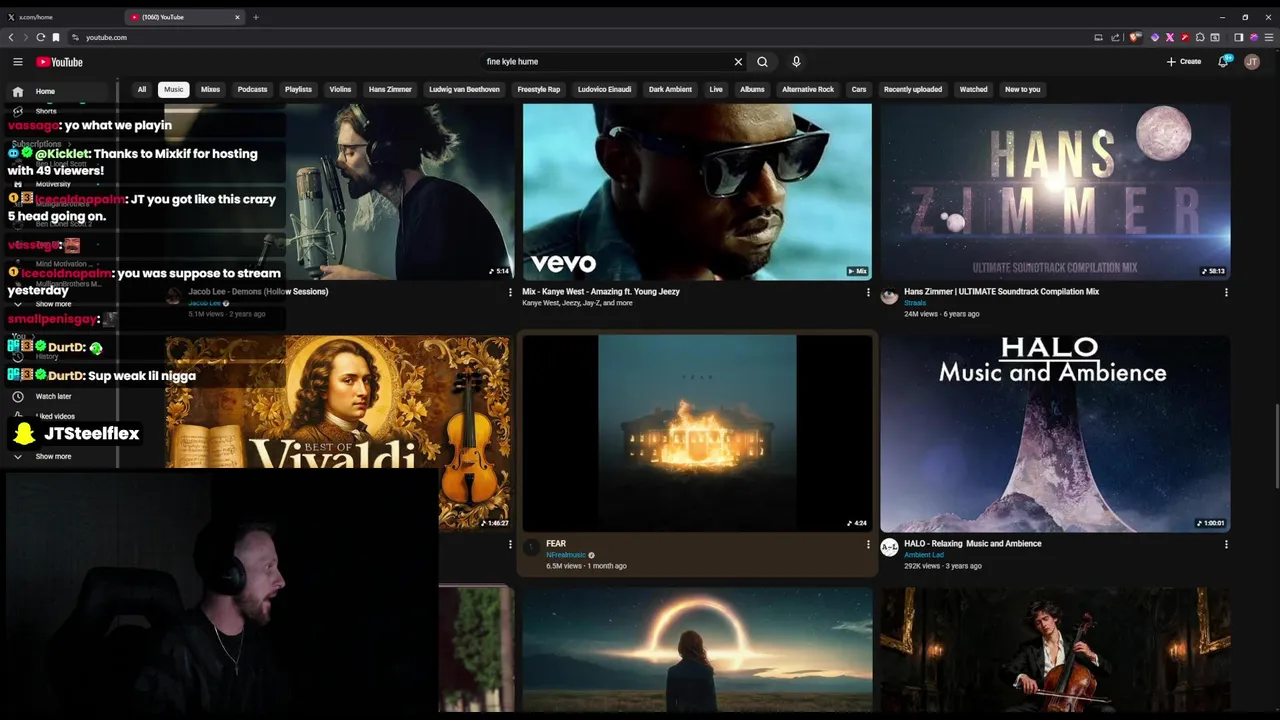This screenshot has height=720, width=1280.
Task: Switch to the x.com/home browser tab
Action: point(60,17)
